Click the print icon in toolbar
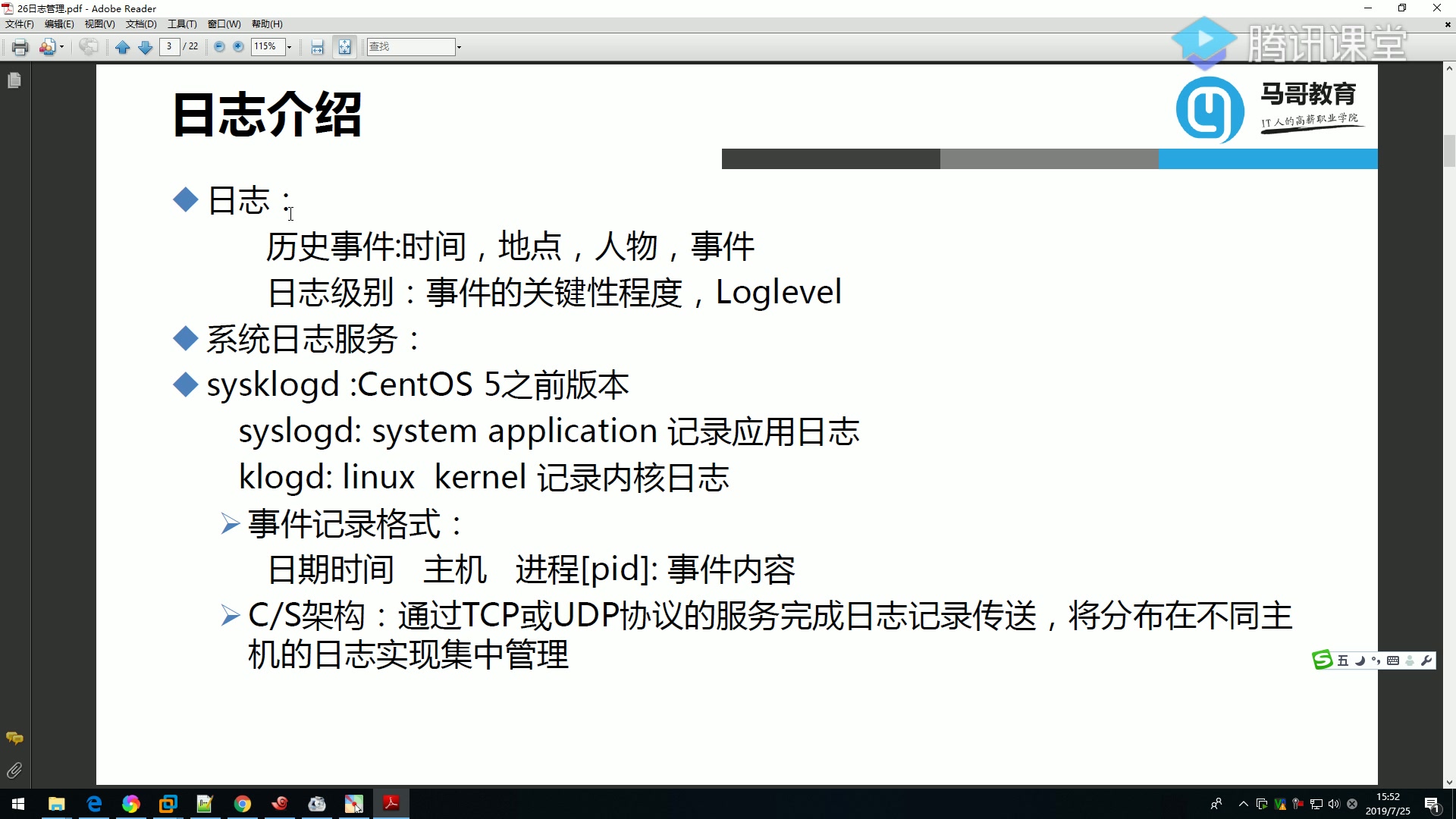 point(19,46)
